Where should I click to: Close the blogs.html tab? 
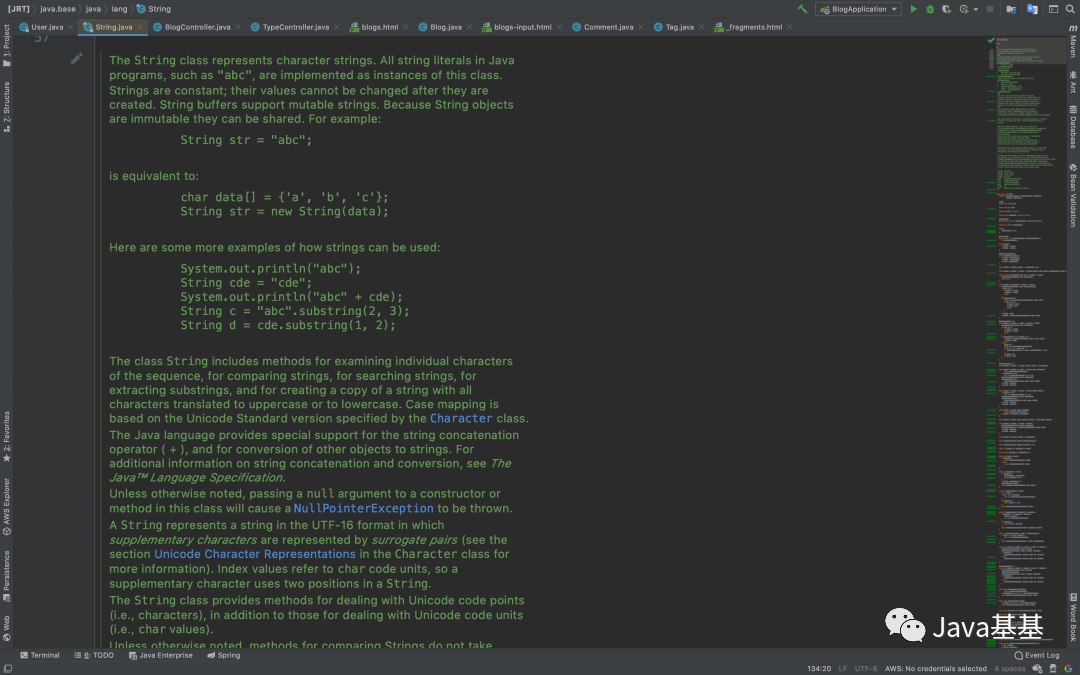click(x=405, y=27)
